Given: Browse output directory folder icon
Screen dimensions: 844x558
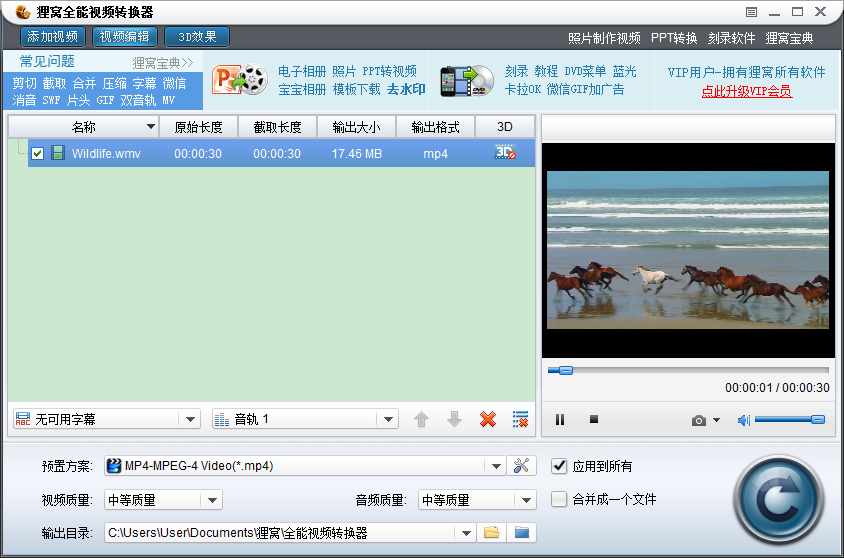Looking at the screenshot, I should click(491, 533).
